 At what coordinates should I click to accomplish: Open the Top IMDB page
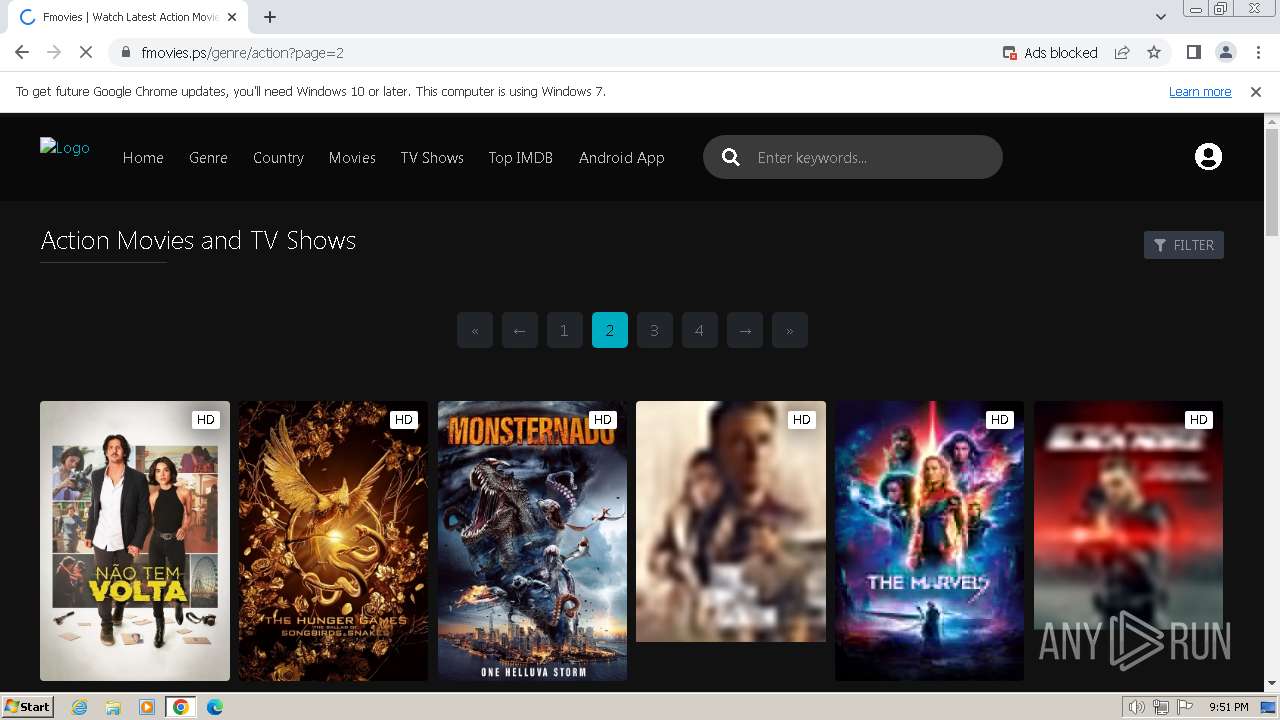coord(520,158)
